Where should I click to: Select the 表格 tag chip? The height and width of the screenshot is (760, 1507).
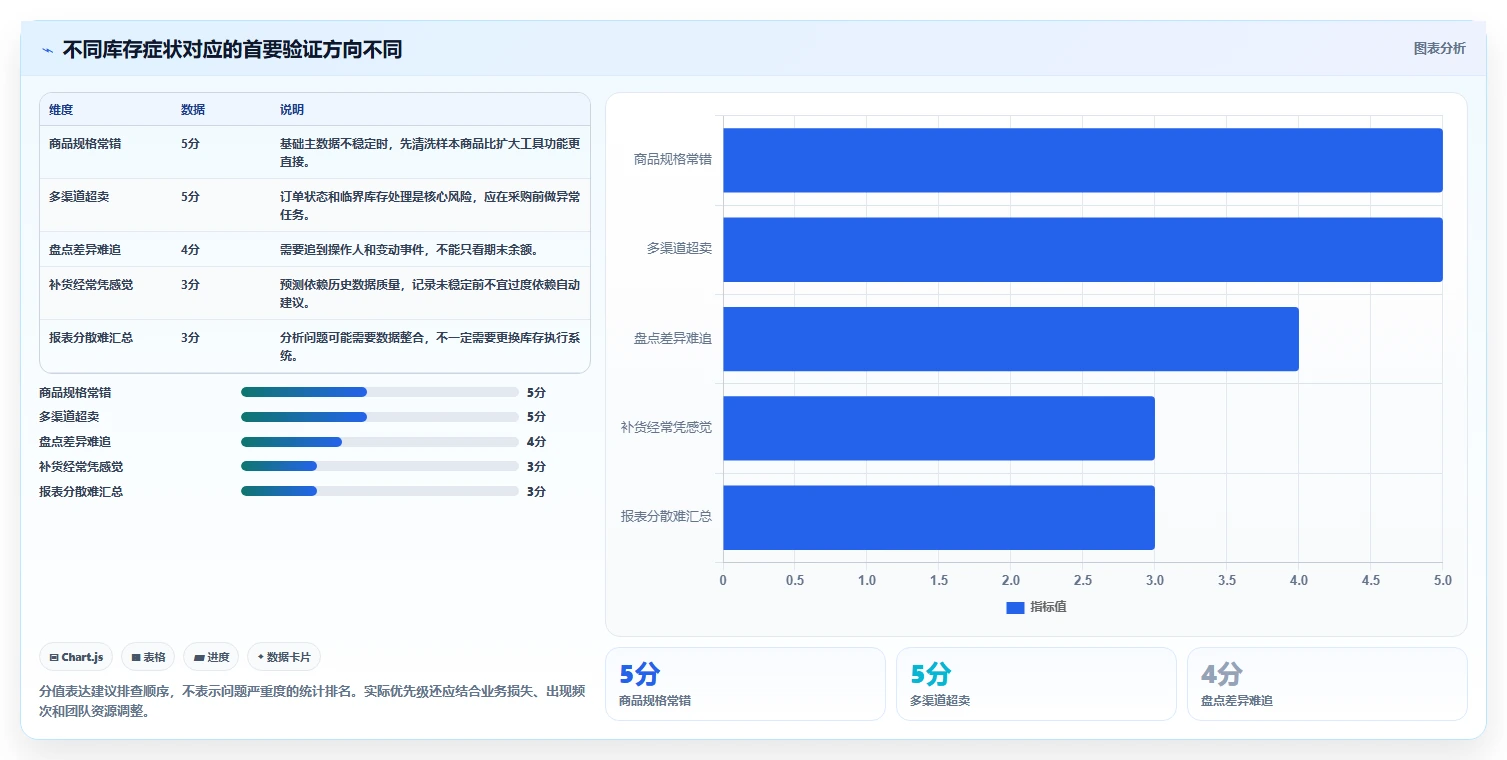(148, 657)
